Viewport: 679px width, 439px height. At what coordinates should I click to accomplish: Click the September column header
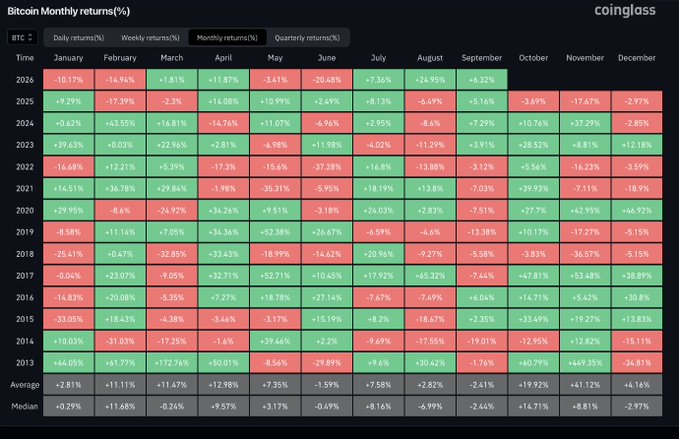tap(482, 58)
